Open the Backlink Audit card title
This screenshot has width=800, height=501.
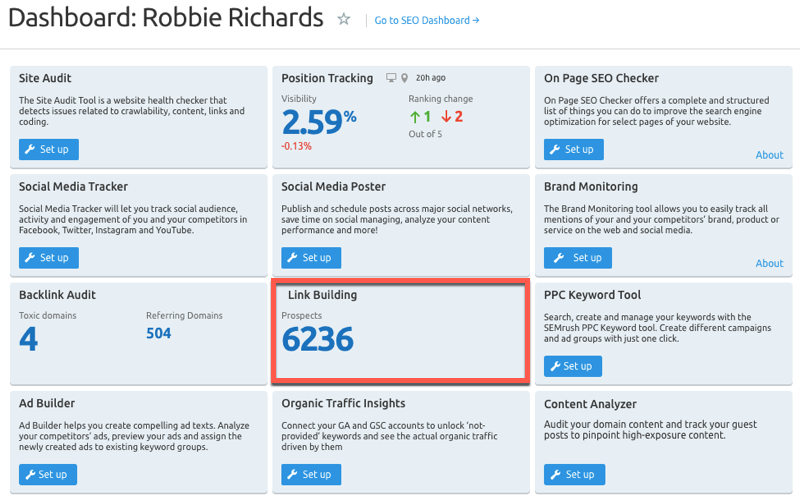tap(57, 295)
